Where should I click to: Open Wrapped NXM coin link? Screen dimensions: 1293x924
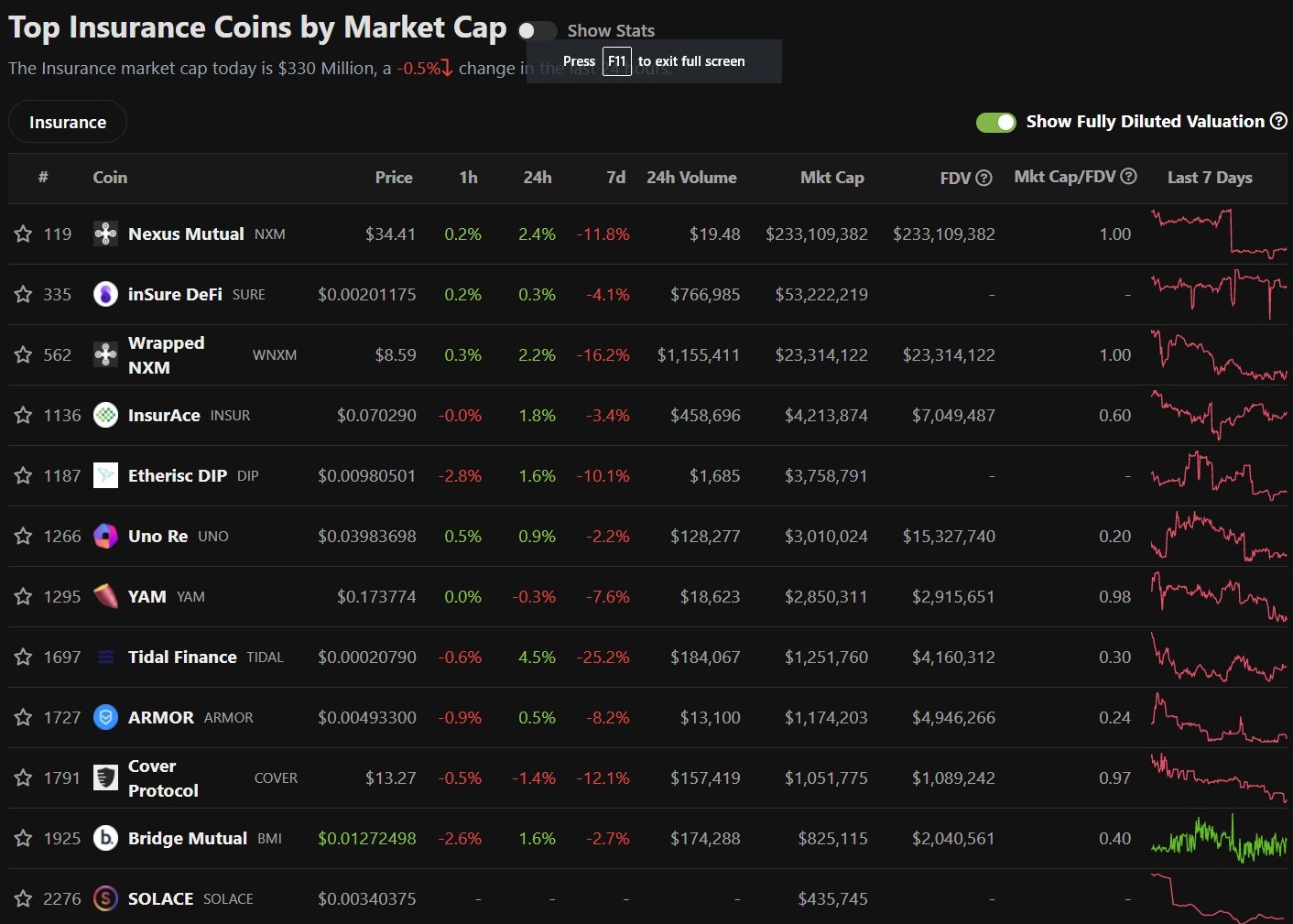[x=167, y=355]
